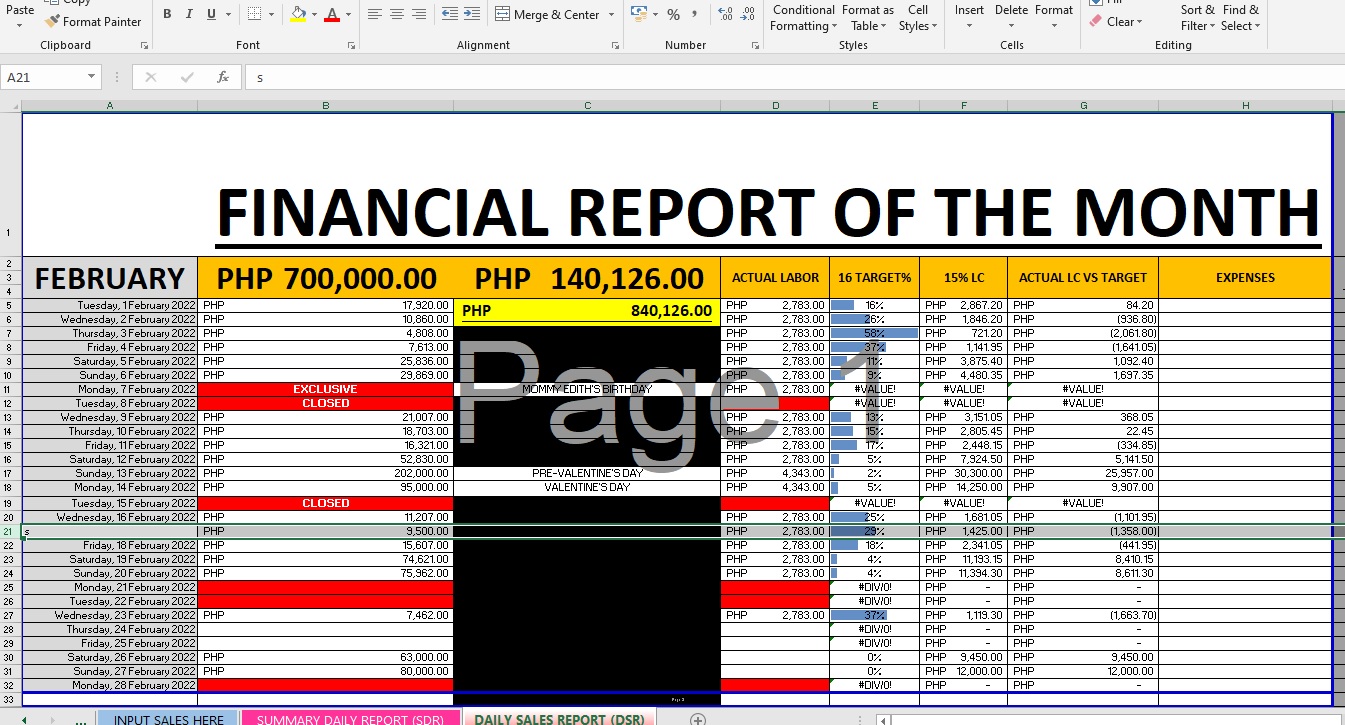Apply the yellow fill color bucket
The image size is (1345, 725).
[298, 14]
